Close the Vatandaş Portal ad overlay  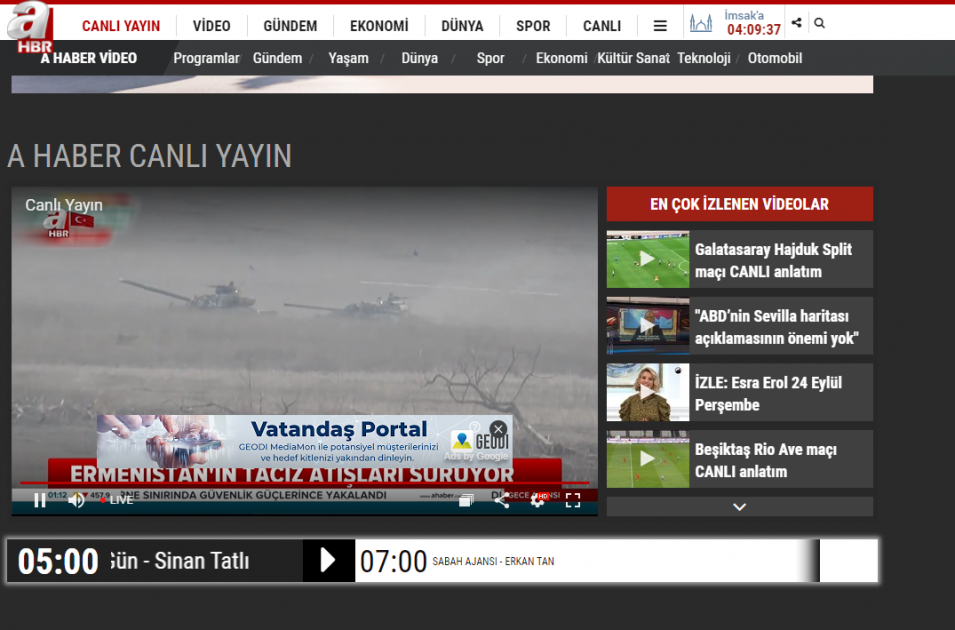[x=498, y=429]
